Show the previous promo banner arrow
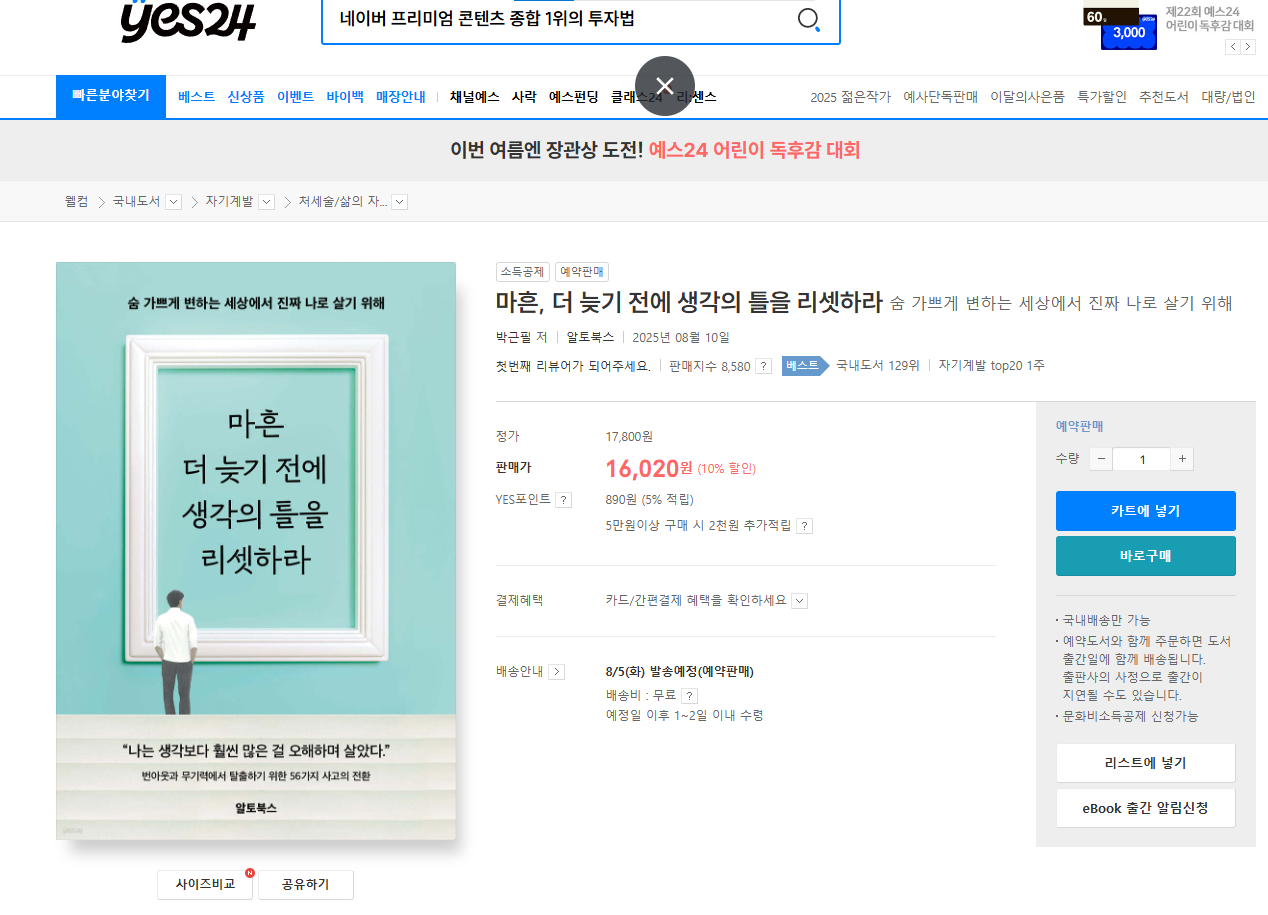This screenshot has height=915, width=1268. coord(1233,46)
